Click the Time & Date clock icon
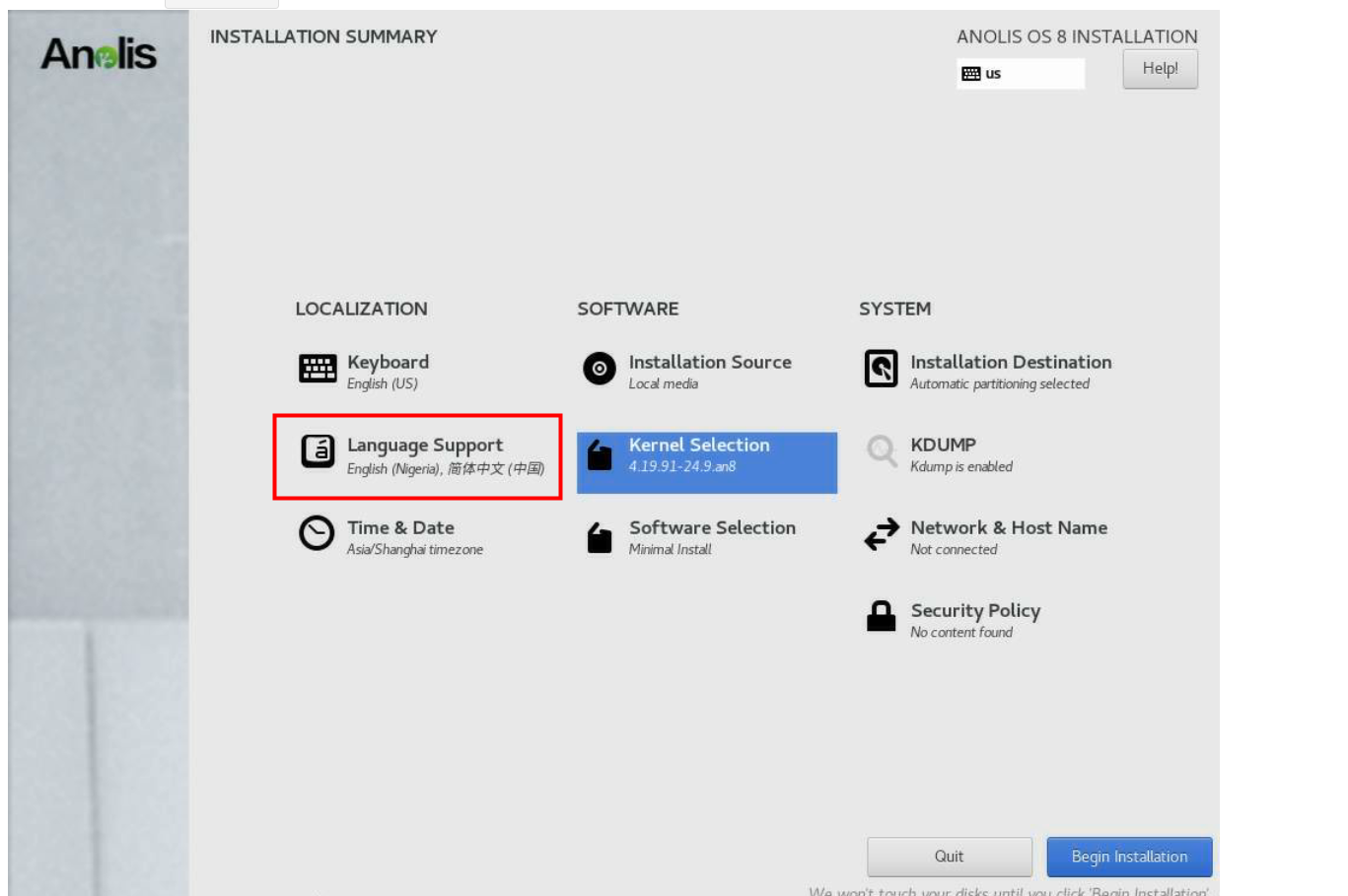The width and height of the screenshot is (1348, 896). tap(317, 533)
